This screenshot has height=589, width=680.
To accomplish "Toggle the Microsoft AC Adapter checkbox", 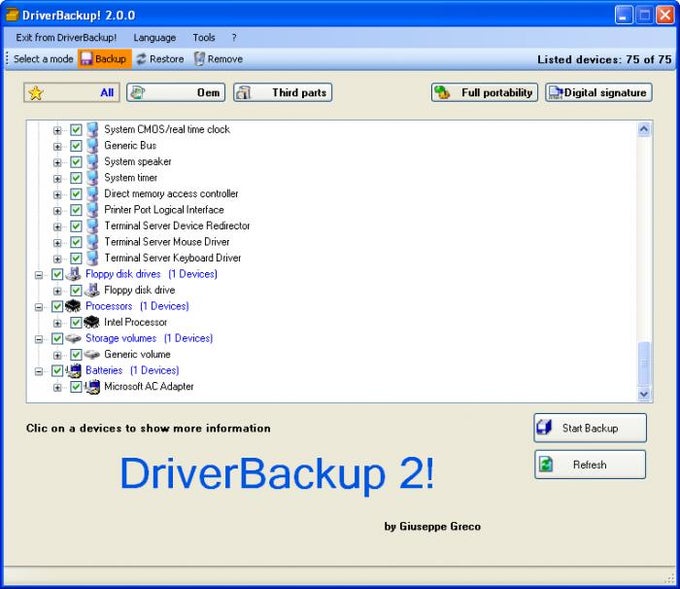I will pyautogui.click(x=76, y=386).
